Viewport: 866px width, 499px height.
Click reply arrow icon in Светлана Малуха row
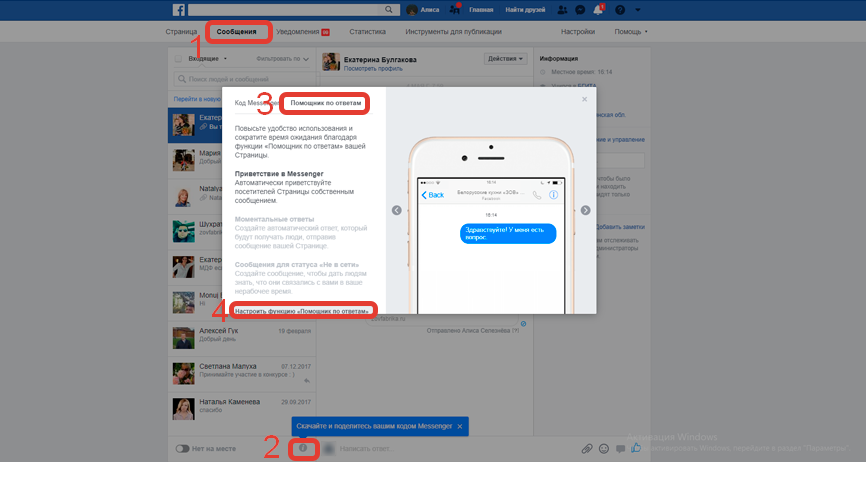pos(307,381)
